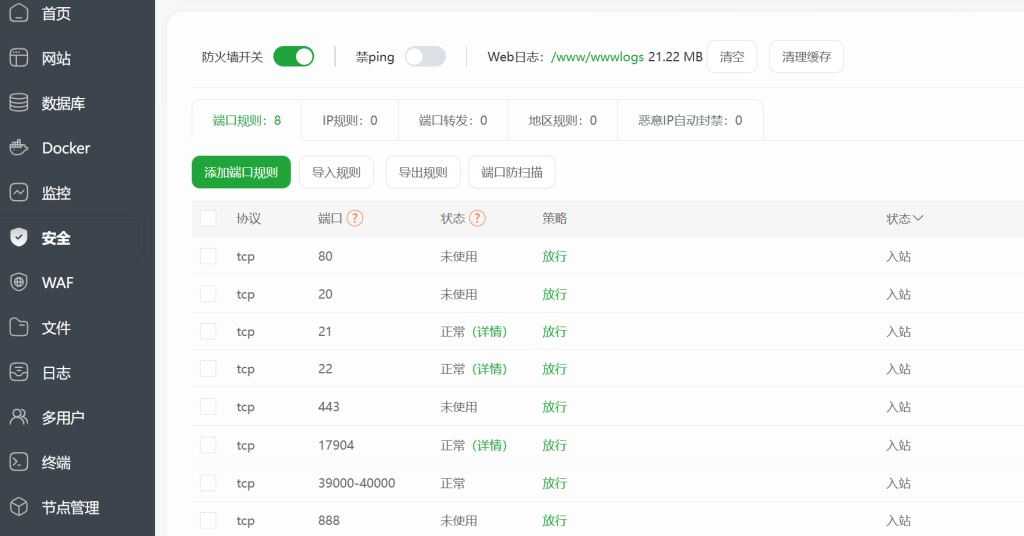
Task: Click the monitoring chart icon
Action: [x=19, y=193]
